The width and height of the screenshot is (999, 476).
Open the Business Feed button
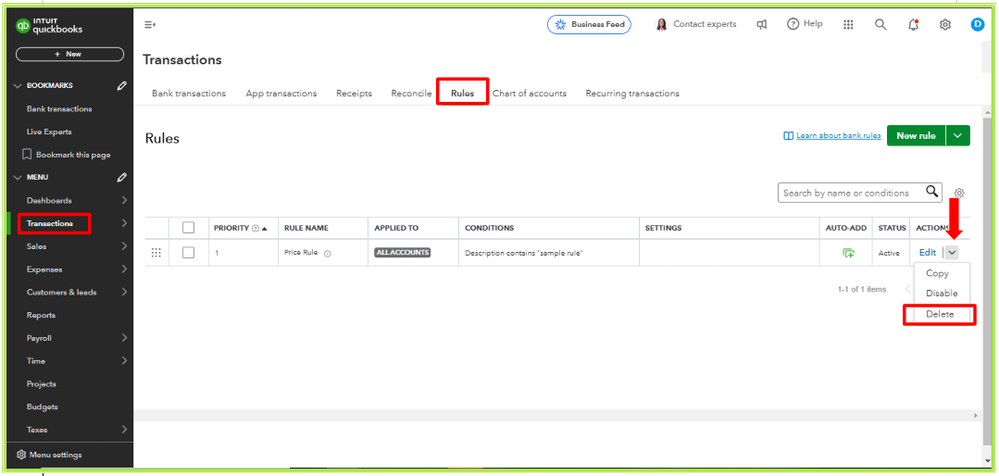(x=589, y=25)
